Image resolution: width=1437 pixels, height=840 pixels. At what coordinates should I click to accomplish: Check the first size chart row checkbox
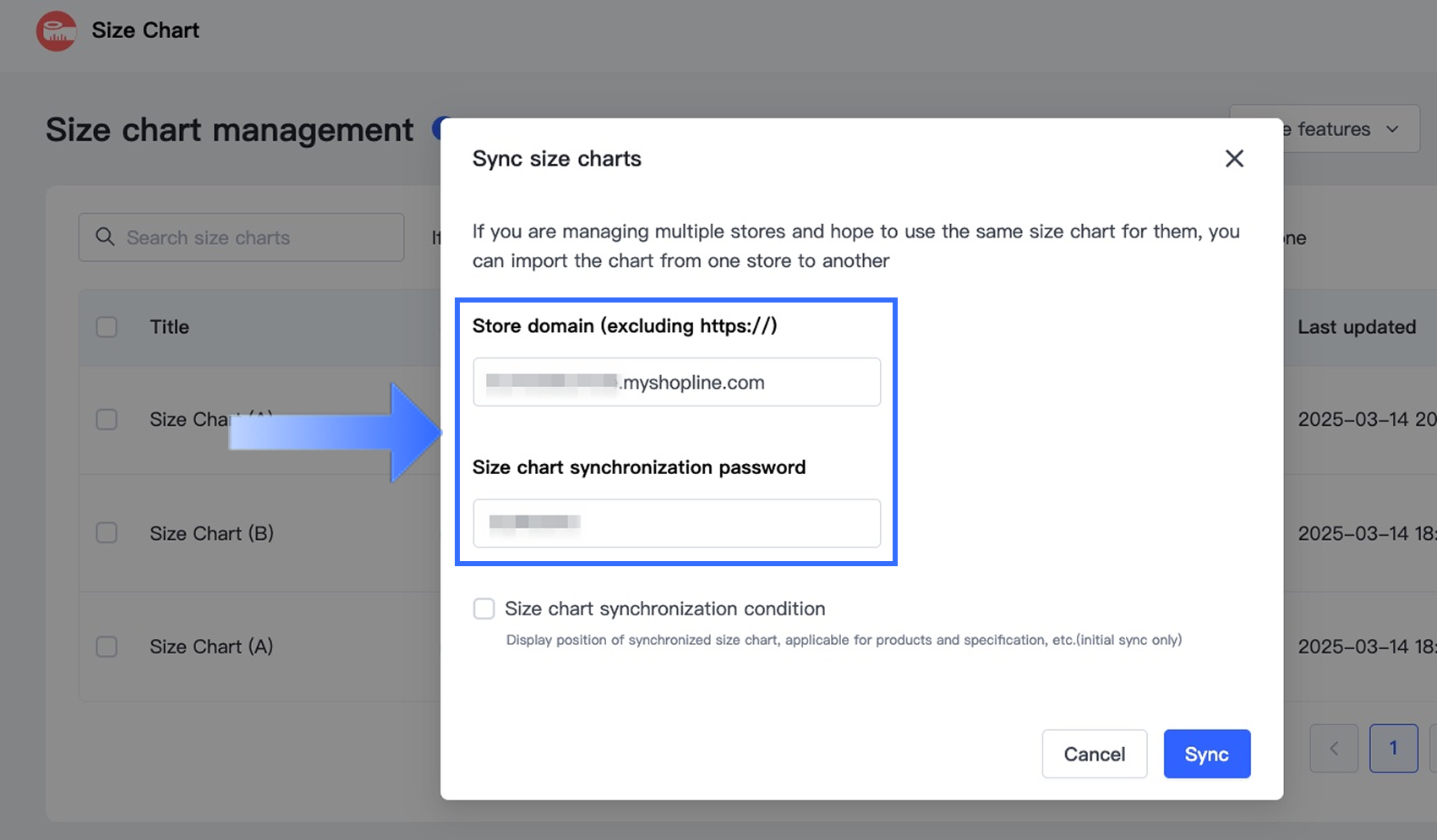pos(107,420)
